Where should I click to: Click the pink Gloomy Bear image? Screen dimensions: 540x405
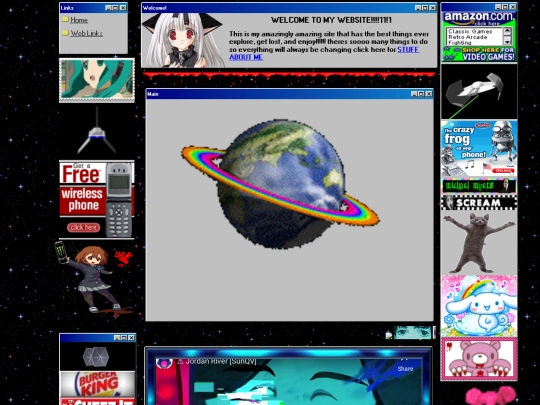(479, 359)
